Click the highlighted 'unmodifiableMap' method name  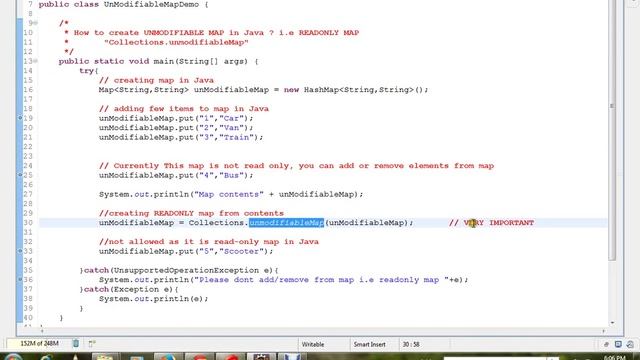[287, 223]
